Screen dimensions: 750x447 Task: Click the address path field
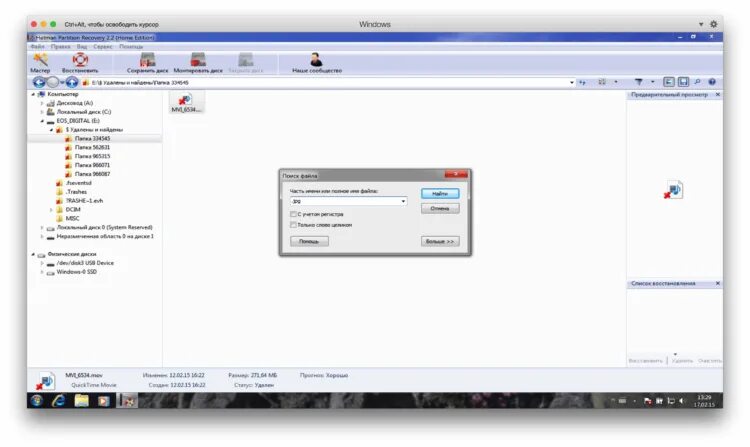[x=328, y=82]
